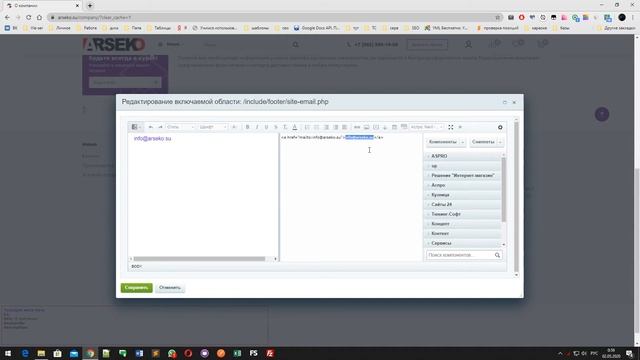The width and height of the screenshot is (640, 360).
Task: Open the arrow menu next to Сниппеты
Action: (x=500, y=142)
